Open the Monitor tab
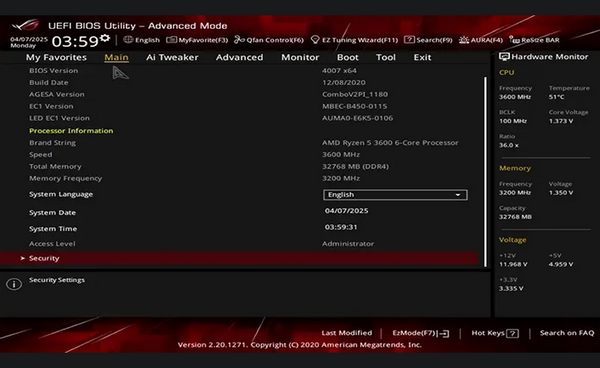 pyautogui.click(x=300, y=57)
